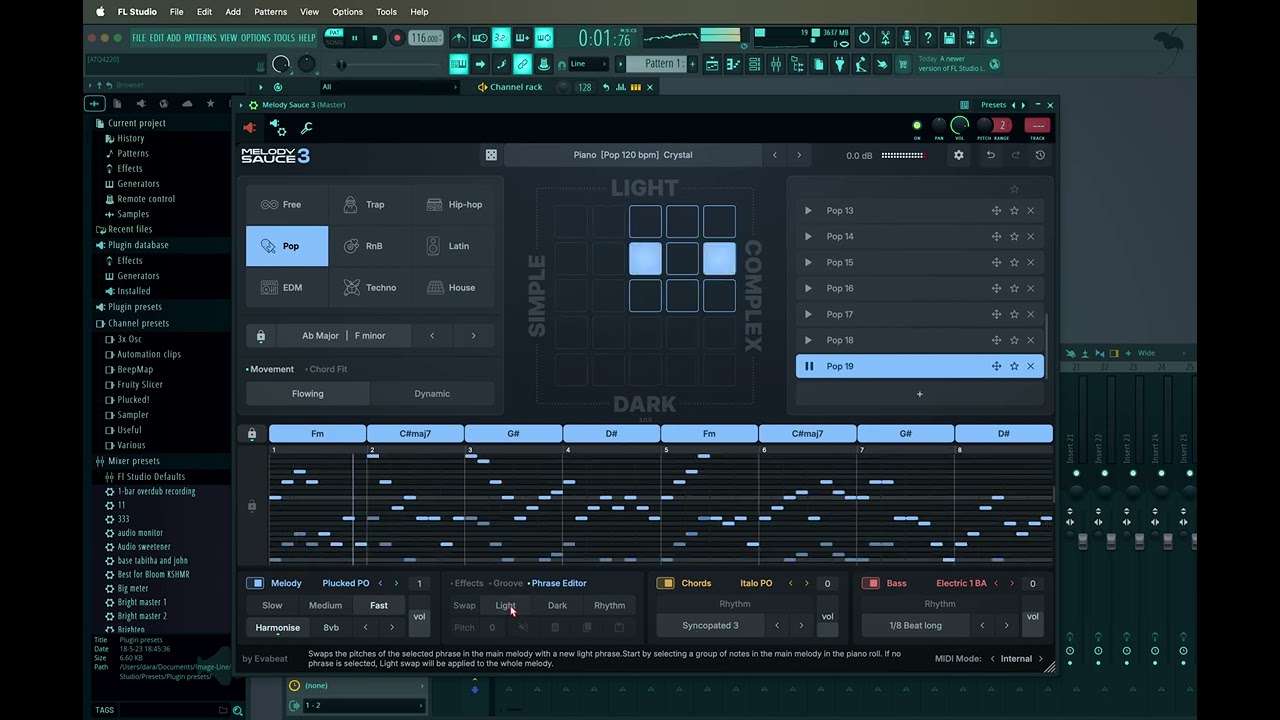The image size is (1280, 720).
Task: Click the FL Studio record button
Action: pos(396,38)
